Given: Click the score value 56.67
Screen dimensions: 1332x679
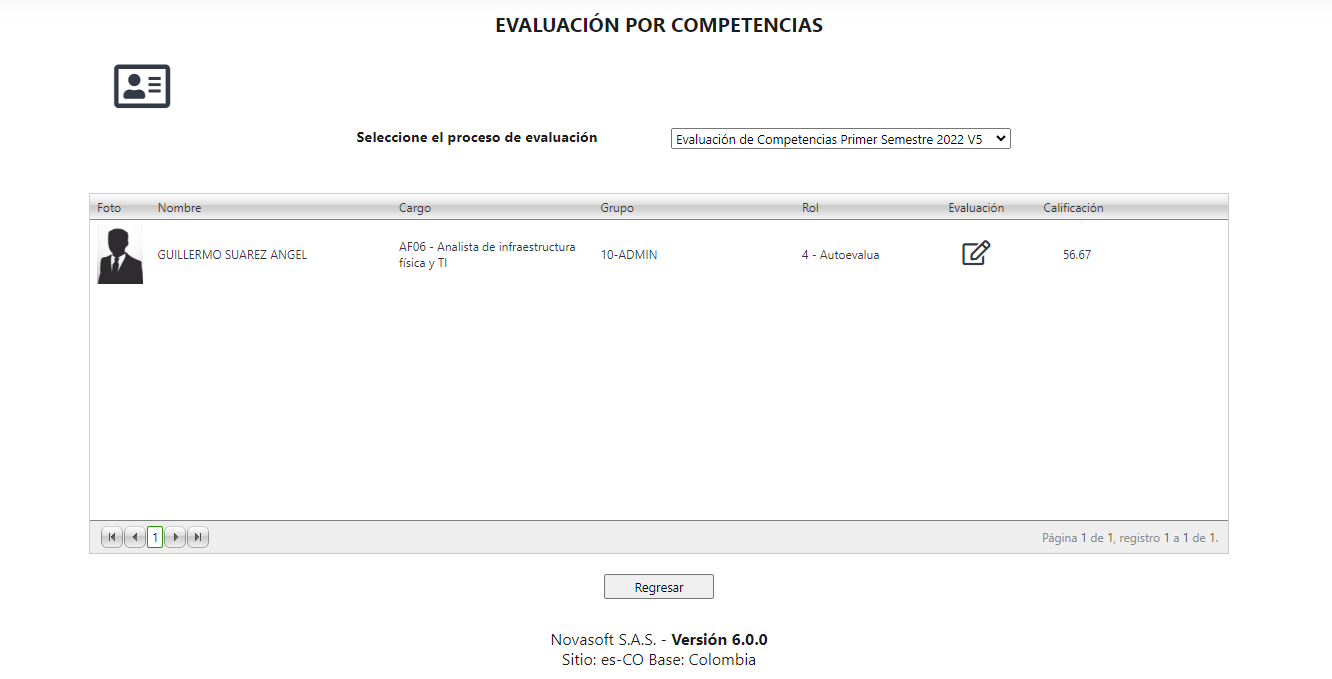Looking at the screenshot, I should point(1076,254).
